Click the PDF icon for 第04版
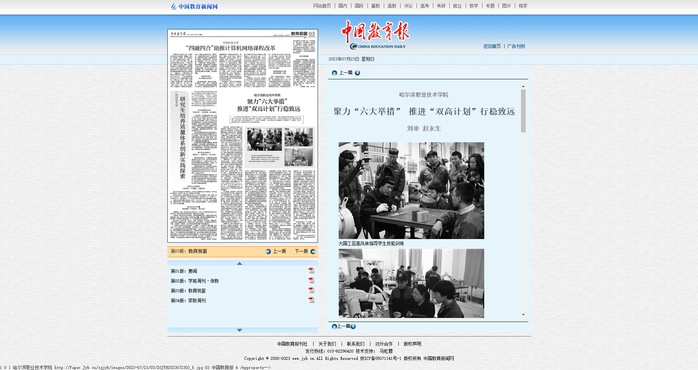The height and width of the screenshot is (370, 698). tap(311, 300)
